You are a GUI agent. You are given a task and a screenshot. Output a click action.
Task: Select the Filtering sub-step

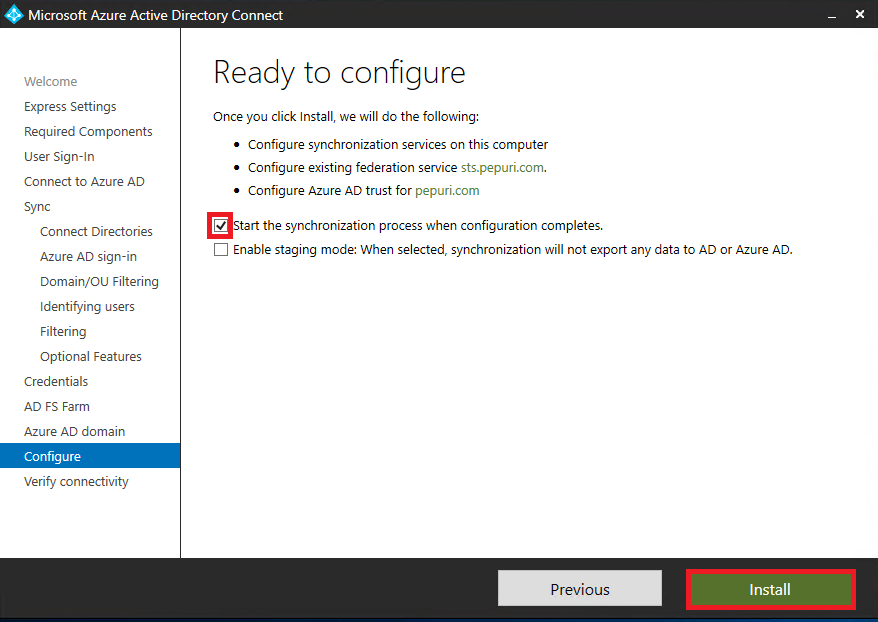(x=63, y=332)
